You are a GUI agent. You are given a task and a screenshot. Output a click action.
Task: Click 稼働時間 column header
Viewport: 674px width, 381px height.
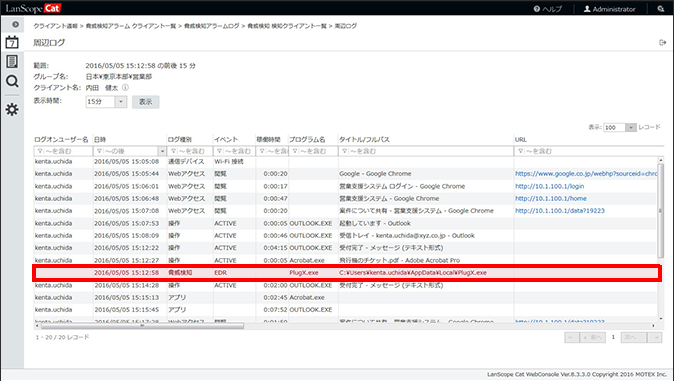click(x=268, y=139)
